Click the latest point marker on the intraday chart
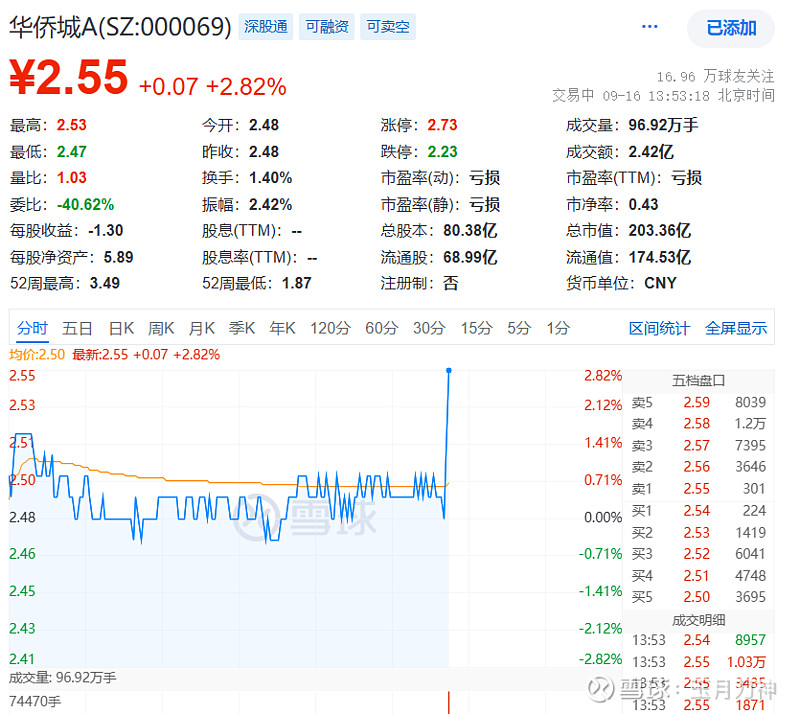Image resolution: width=800 pixels, height=714 pixels. (x=448, y=371)
